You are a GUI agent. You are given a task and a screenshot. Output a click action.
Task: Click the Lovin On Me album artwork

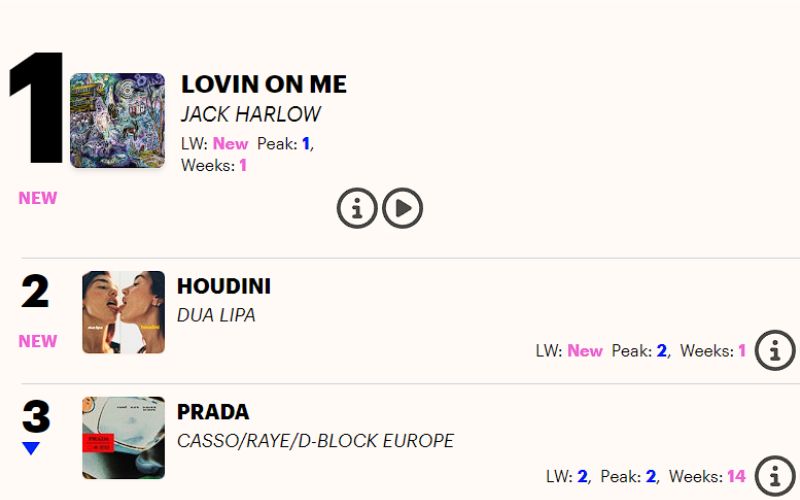point(117,120)
